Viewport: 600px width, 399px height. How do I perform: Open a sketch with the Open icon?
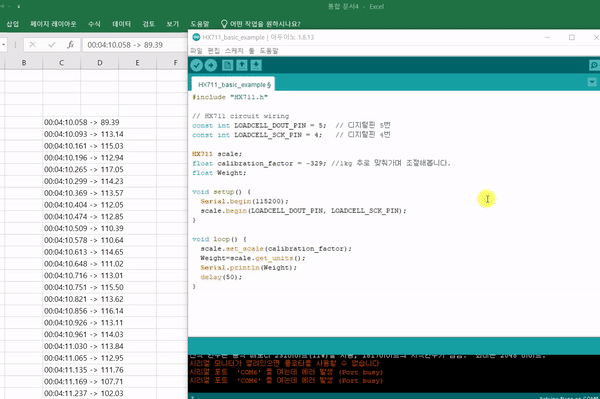coord(242,65)
